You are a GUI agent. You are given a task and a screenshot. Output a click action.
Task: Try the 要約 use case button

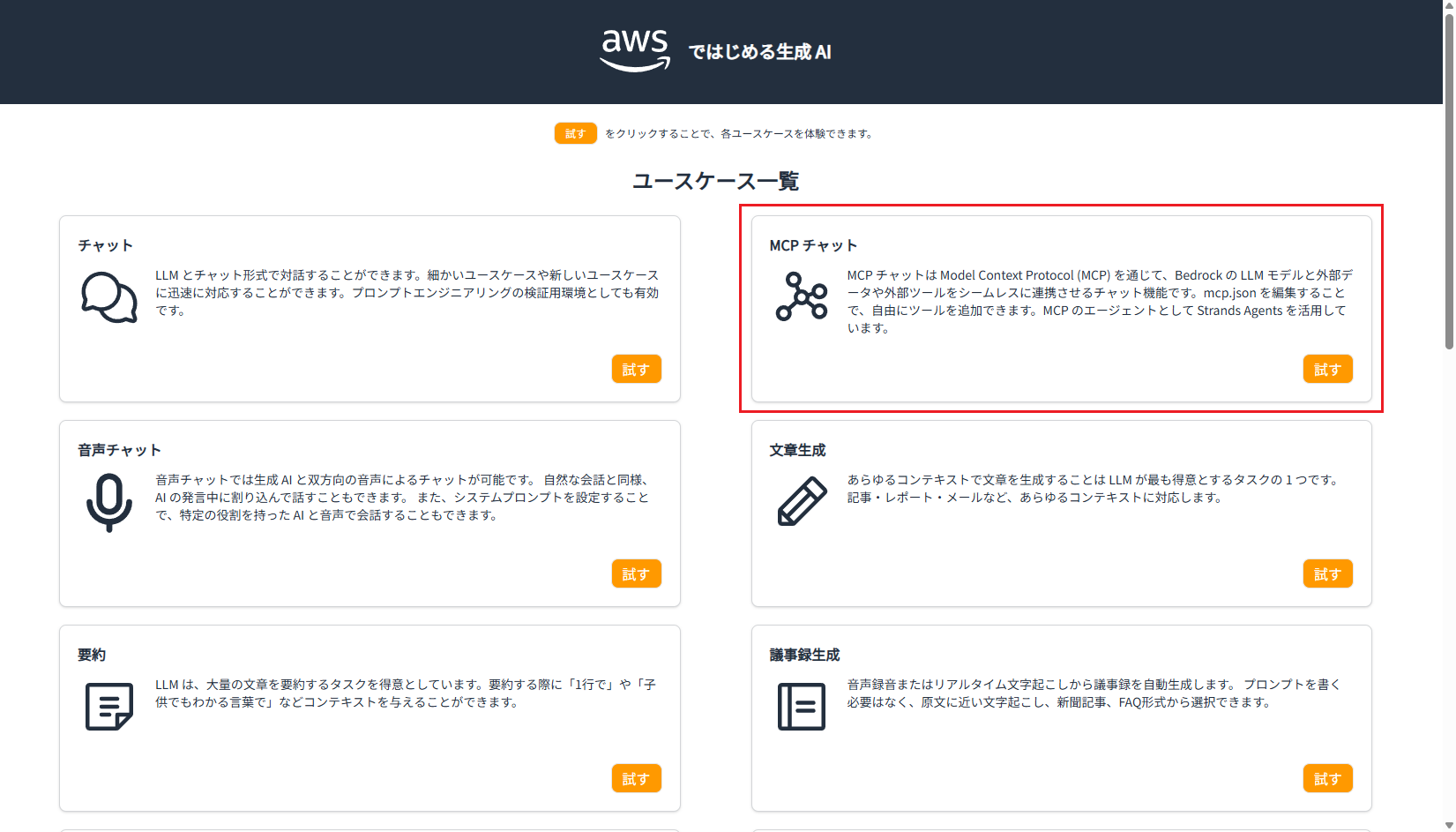(x=636, y=779)
